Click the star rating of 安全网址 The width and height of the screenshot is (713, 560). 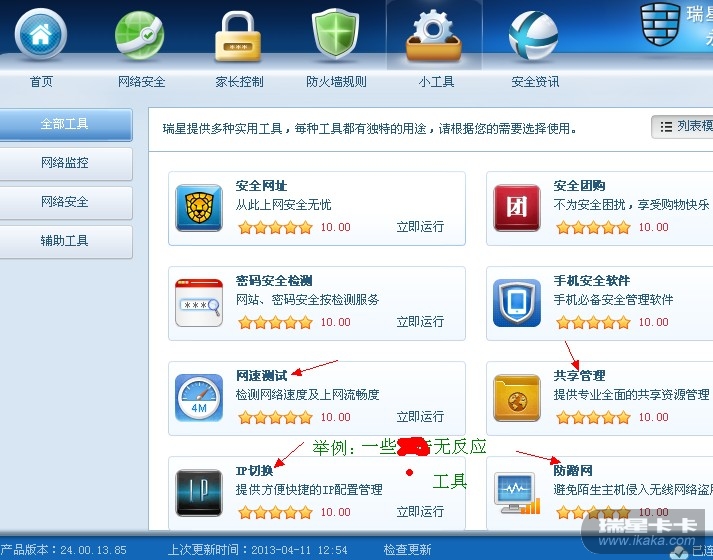click(276, 227)
